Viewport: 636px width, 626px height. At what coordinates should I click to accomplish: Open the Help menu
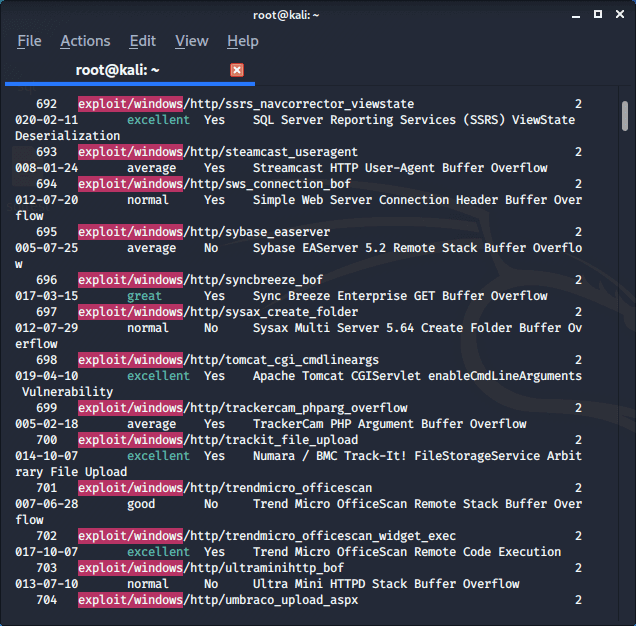[x=243, y=41]
